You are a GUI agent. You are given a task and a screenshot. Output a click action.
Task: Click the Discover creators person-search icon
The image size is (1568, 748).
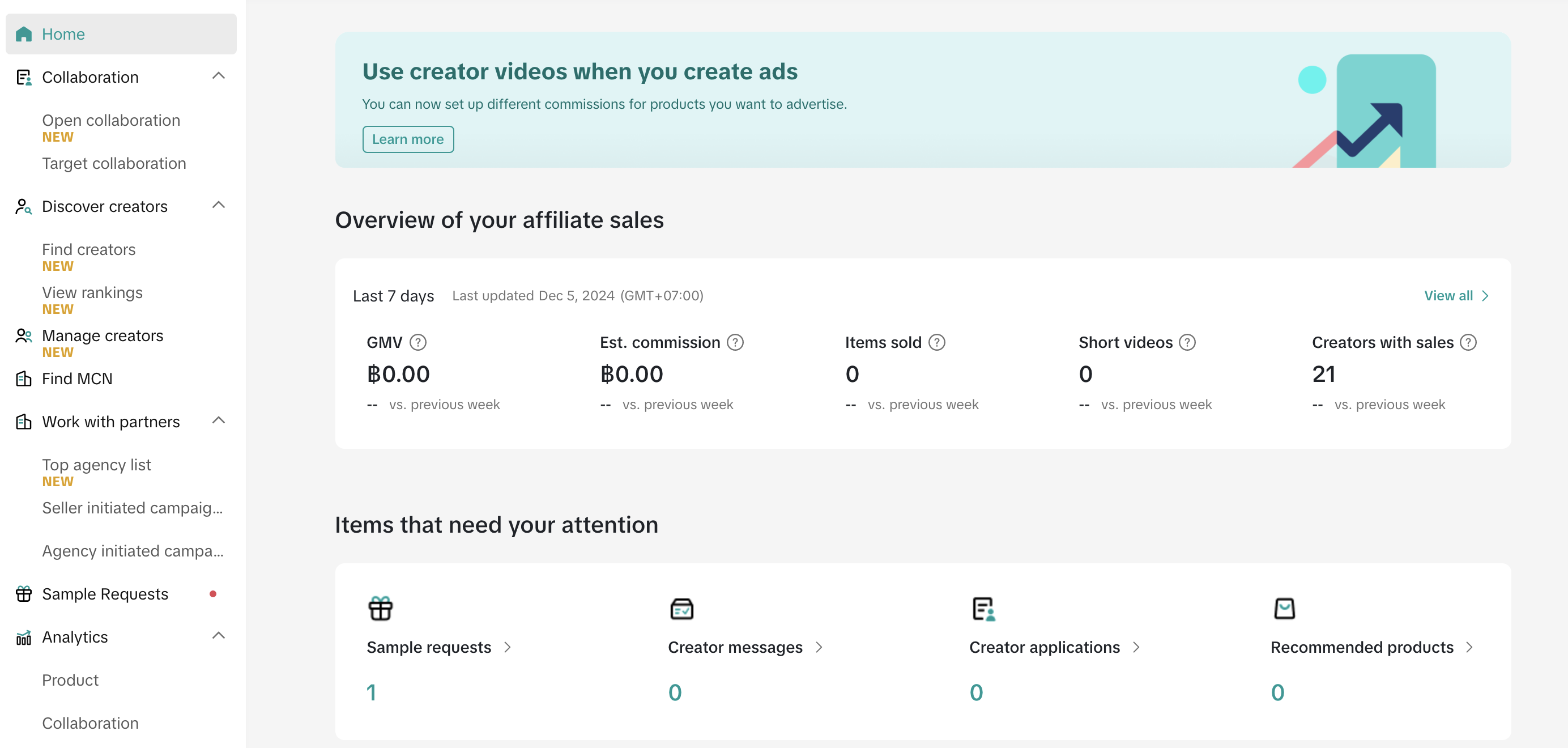pos(23,206)
